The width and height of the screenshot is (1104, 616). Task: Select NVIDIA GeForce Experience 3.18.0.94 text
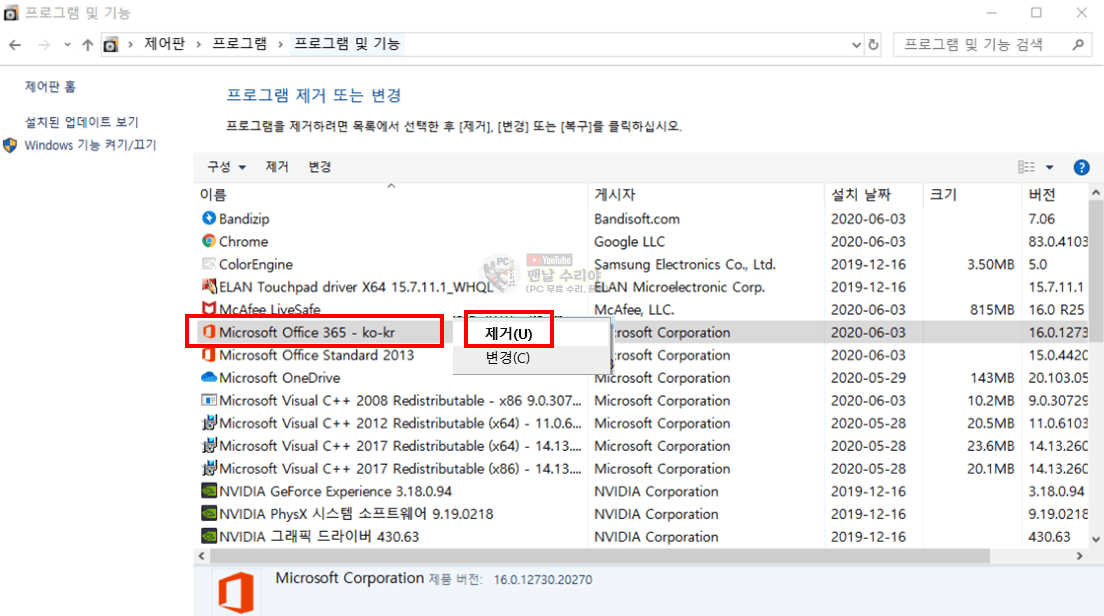(335, 491)
